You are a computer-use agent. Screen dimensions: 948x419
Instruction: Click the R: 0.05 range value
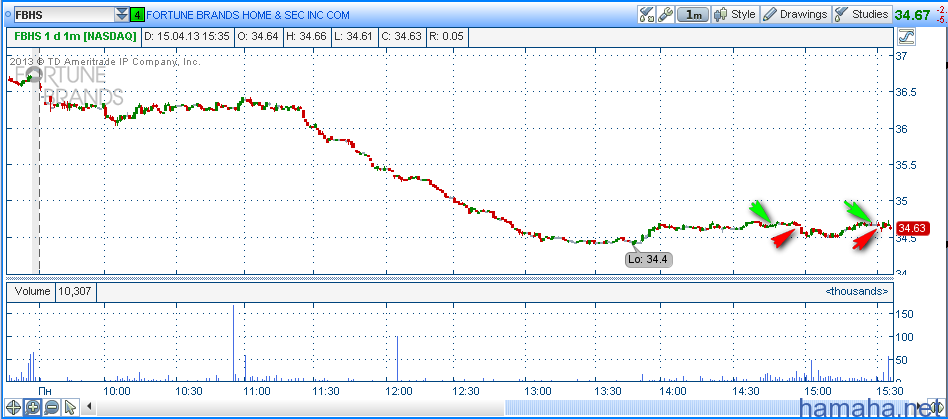tap(447, 37)
